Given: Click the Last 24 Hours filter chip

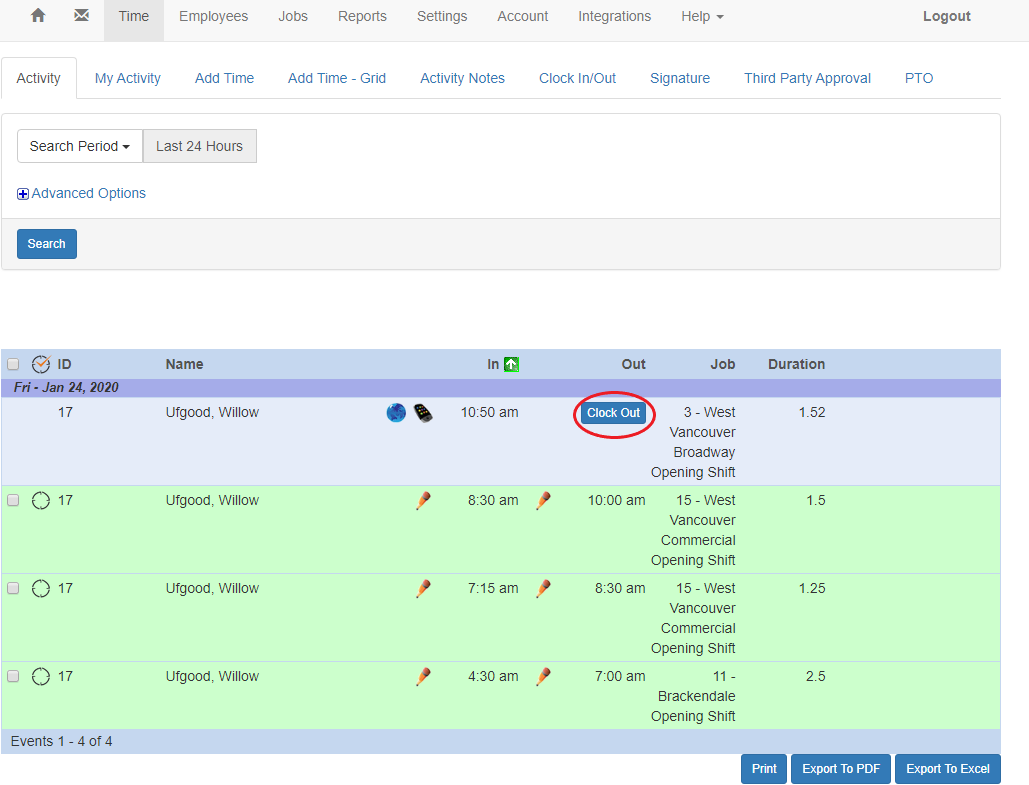Looking at the screenshot, I should click(x=198, y=146).
